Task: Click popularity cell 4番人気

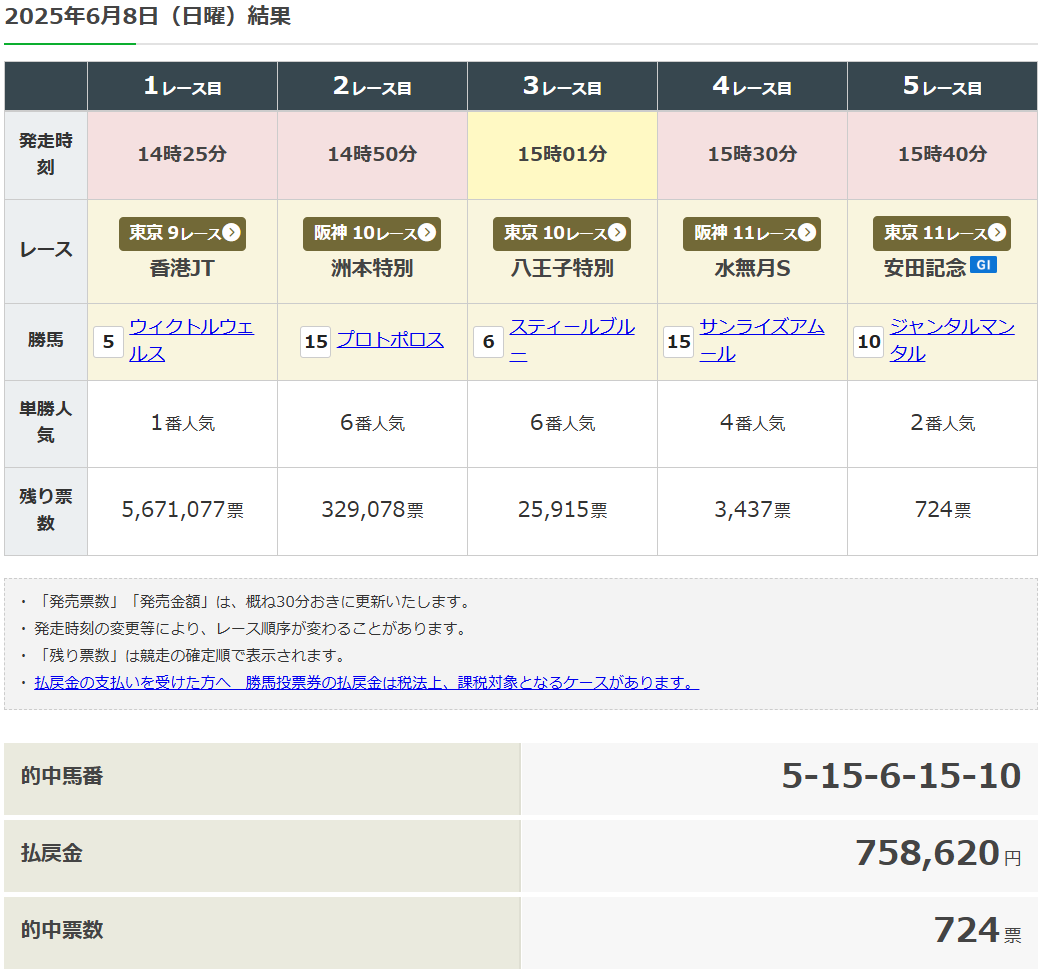Action: (x=752, y=423)
